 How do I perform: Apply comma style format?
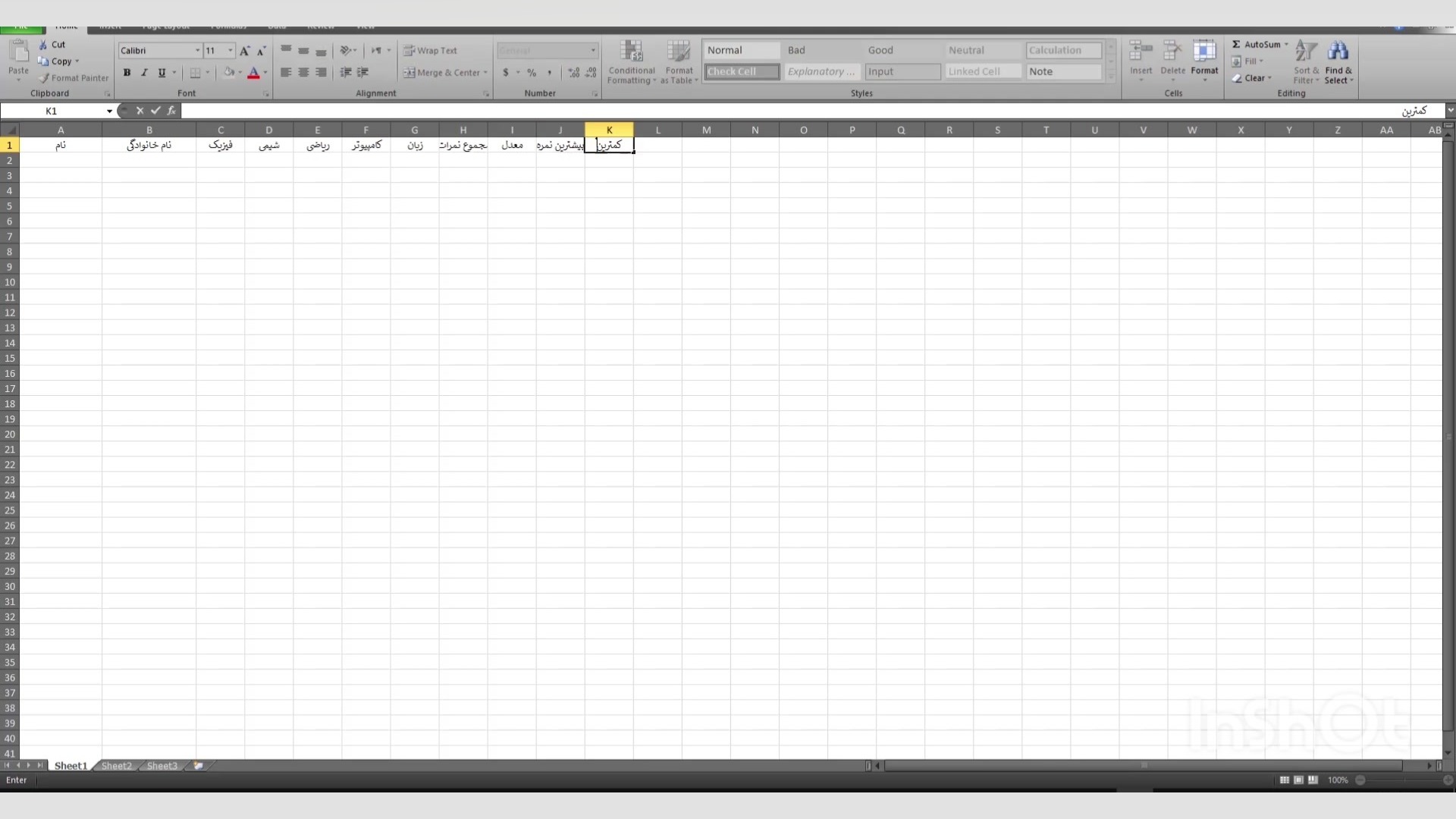(550, 73)
